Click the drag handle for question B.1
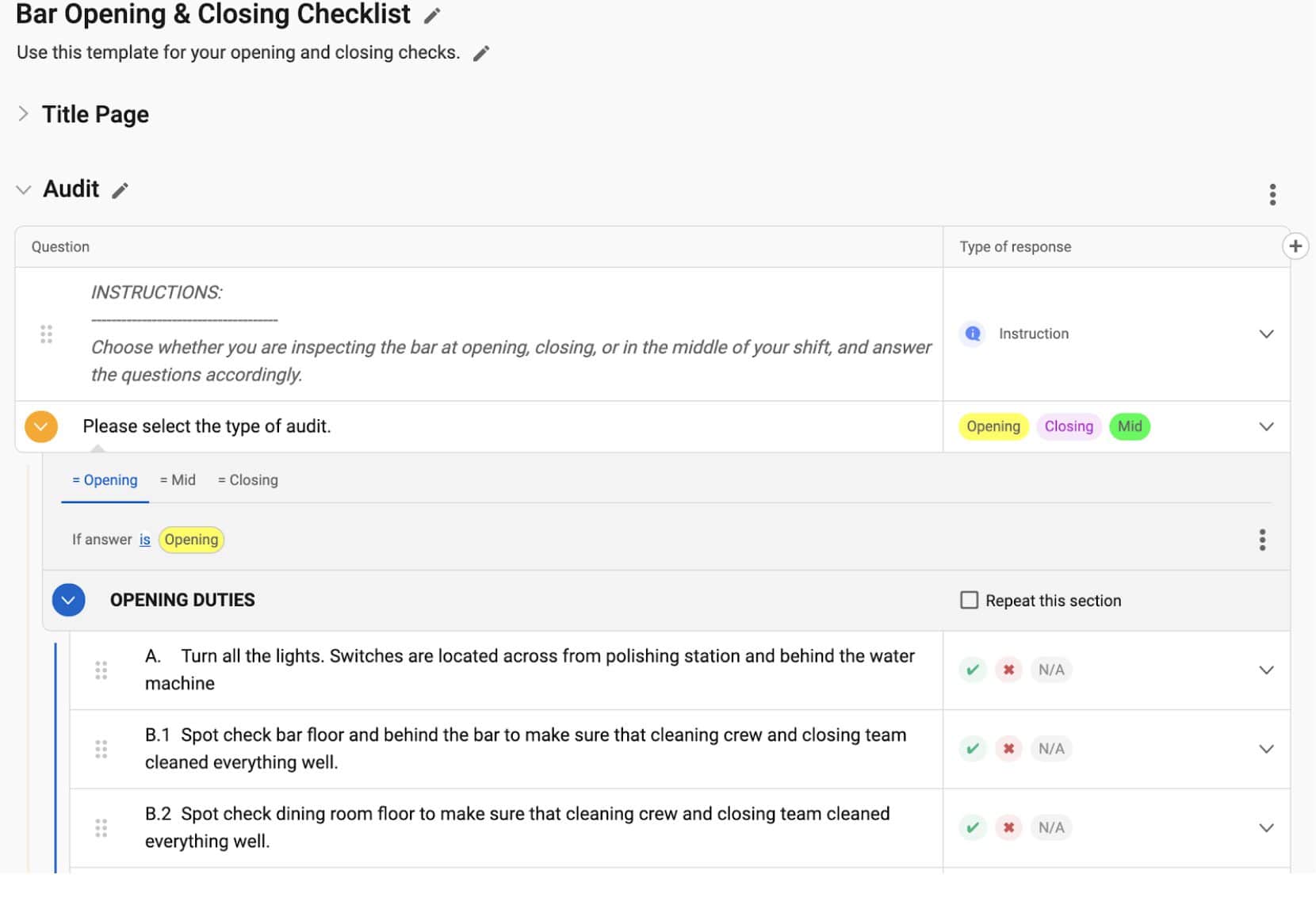 tap(101, 749)
